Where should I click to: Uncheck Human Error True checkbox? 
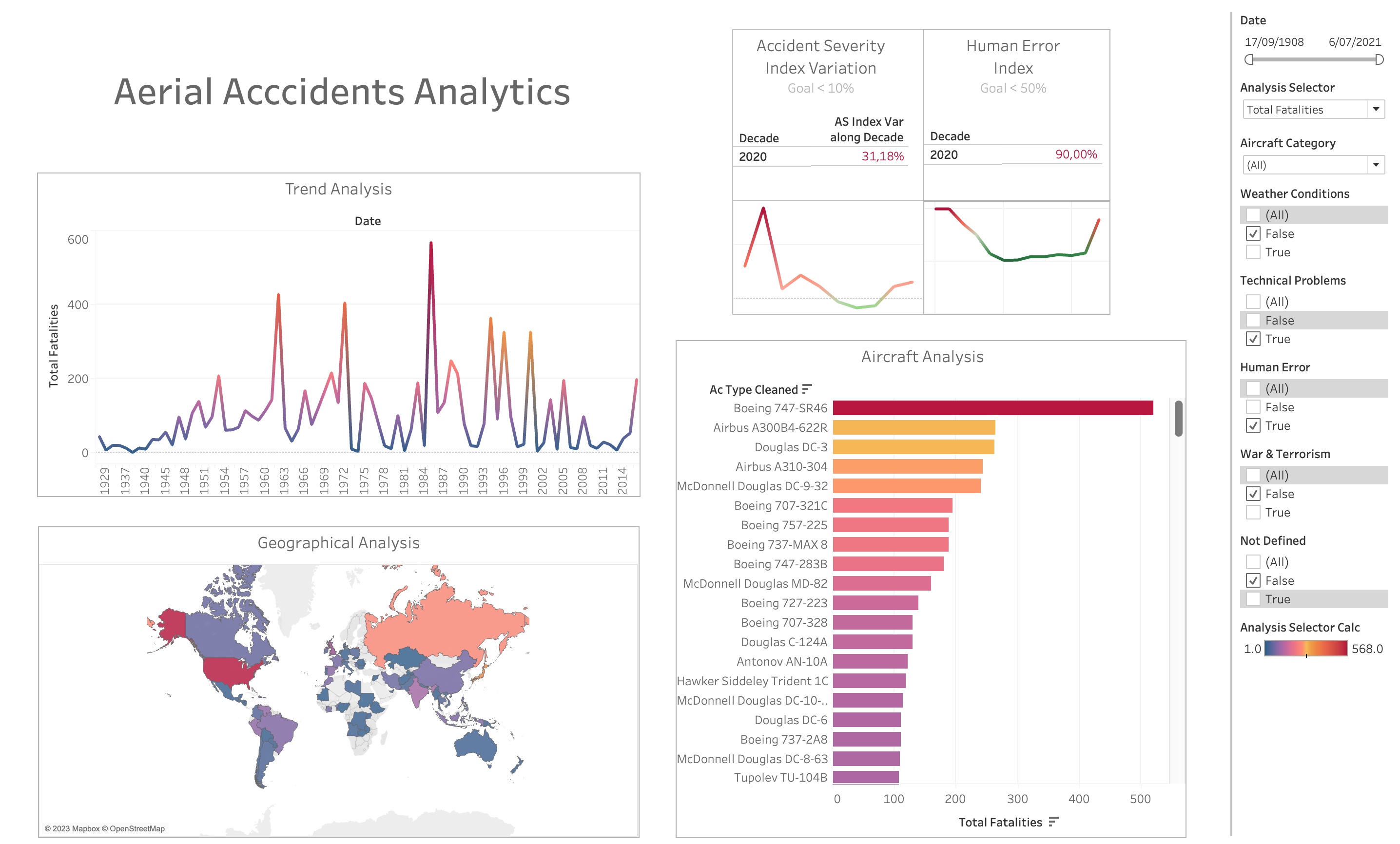point(1253,425)
